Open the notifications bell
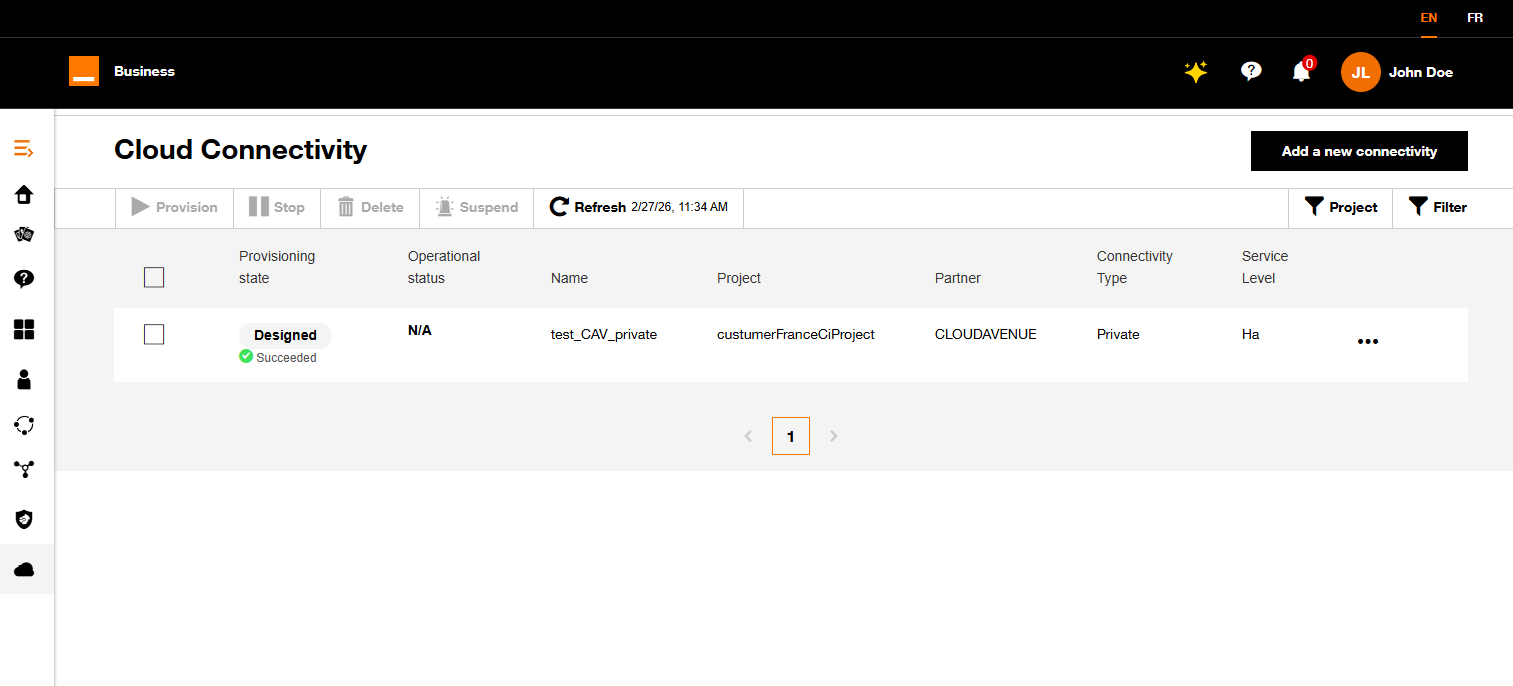 (1301, 72)
